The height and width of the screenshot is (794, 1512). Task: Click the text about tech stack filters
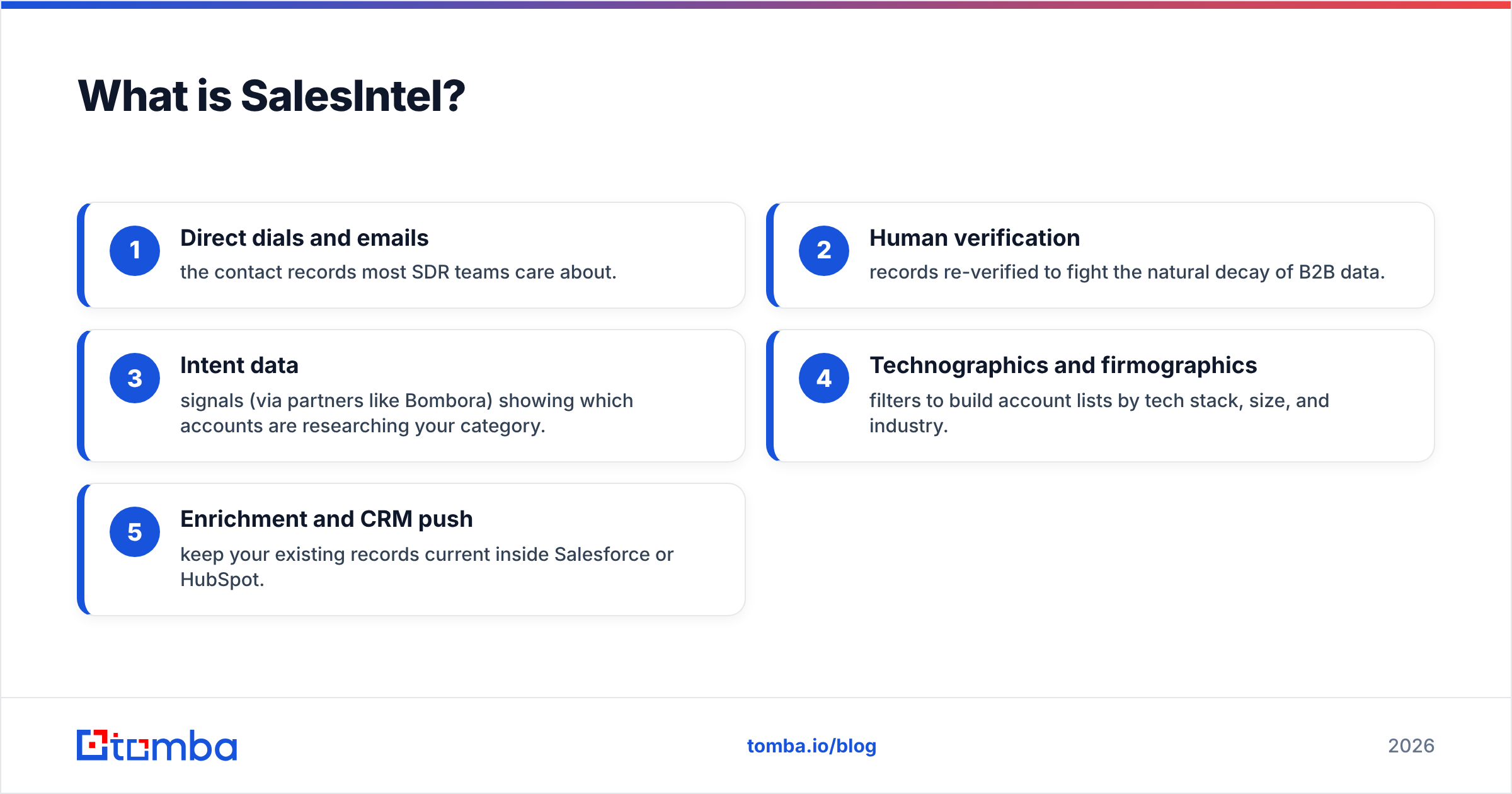coord(1099,413)
